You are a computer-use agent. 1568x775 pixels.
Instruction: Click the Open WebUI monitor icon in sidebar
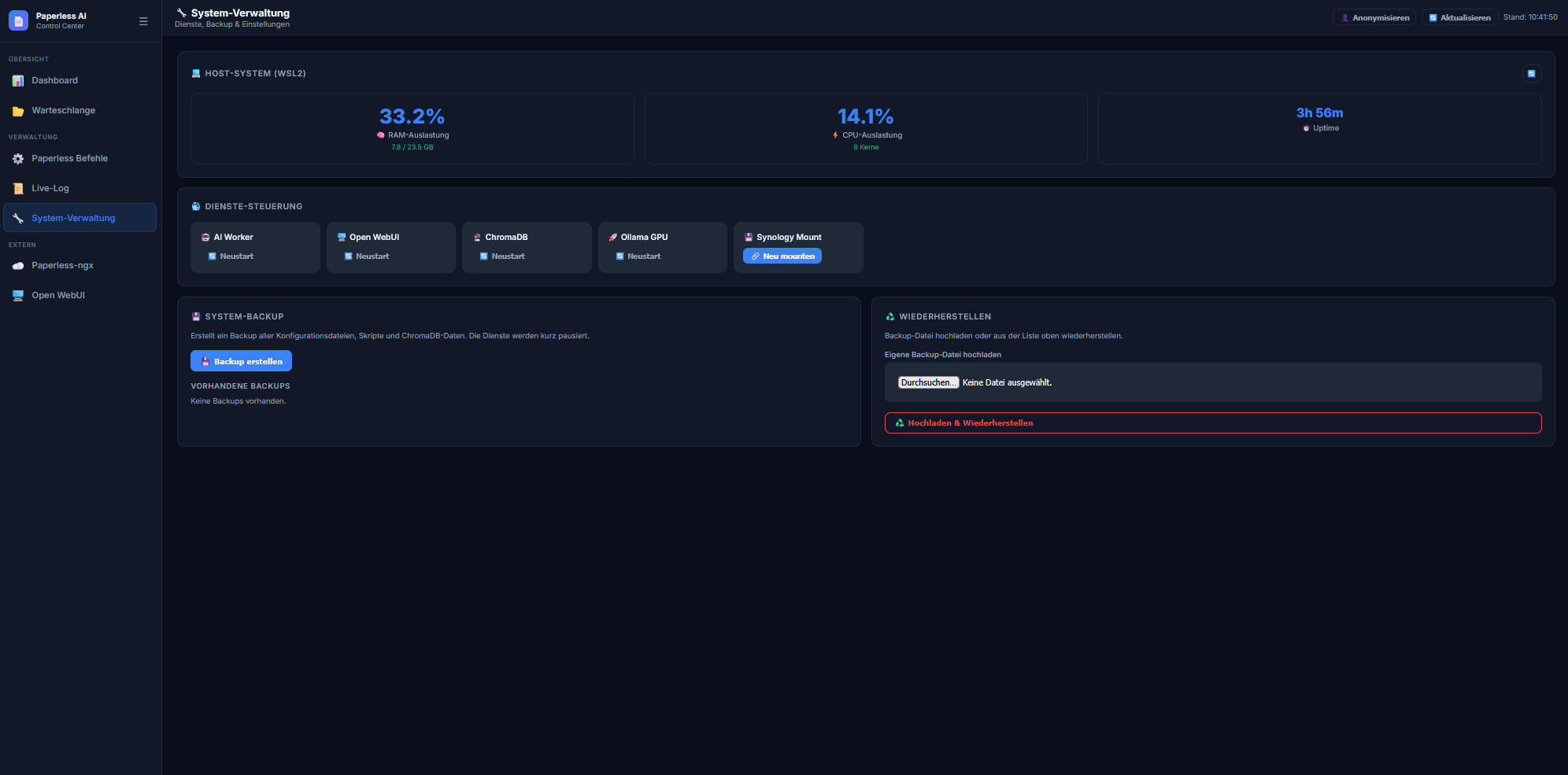pyautogui.click(x=18, y=296)
